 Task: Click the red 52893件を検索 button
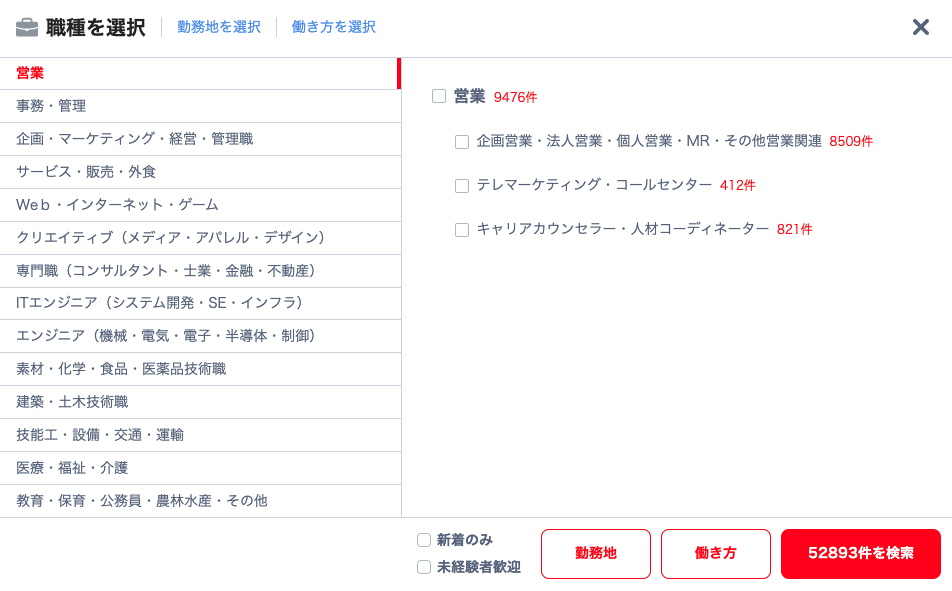coord(861,553)
